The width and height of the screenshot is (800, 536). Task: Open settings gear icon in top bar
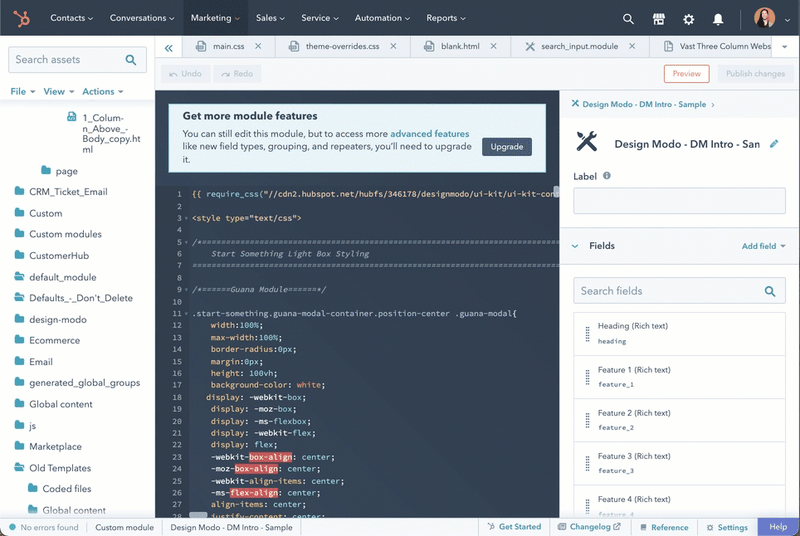(688, 19)
